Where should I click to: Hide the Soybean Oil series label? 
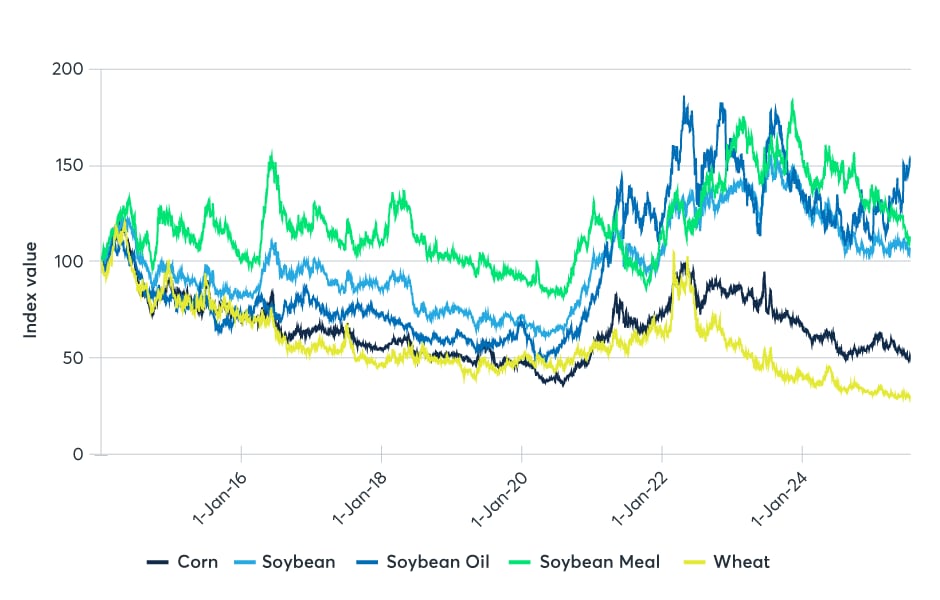point(437,562)
